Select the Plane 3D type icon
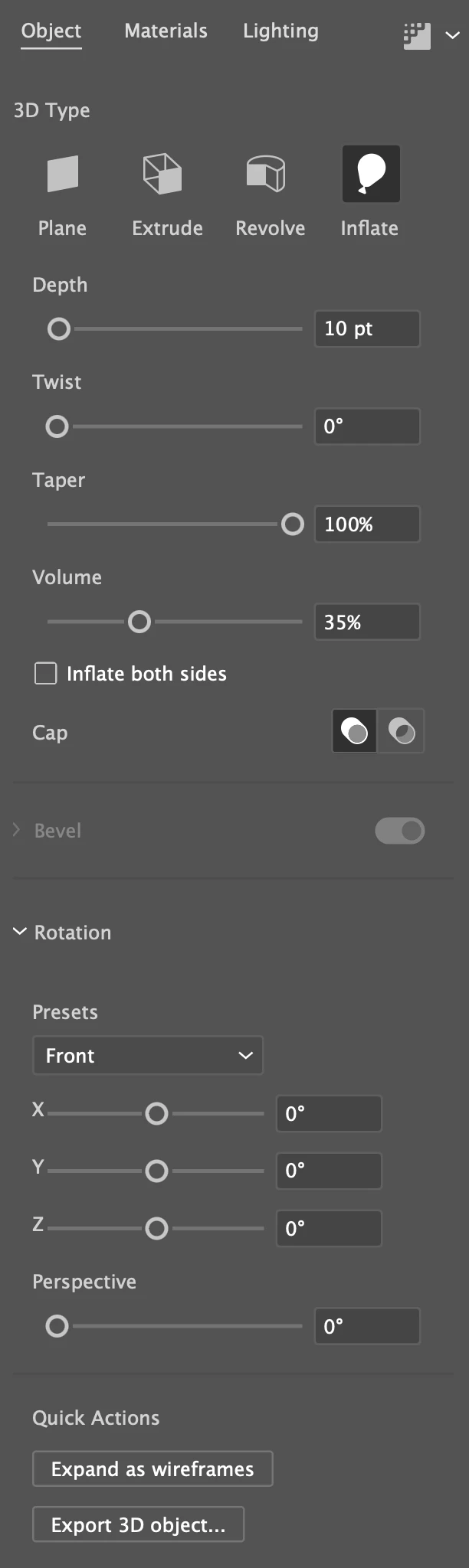This screenshot has height=1568, width=469. 62,174
